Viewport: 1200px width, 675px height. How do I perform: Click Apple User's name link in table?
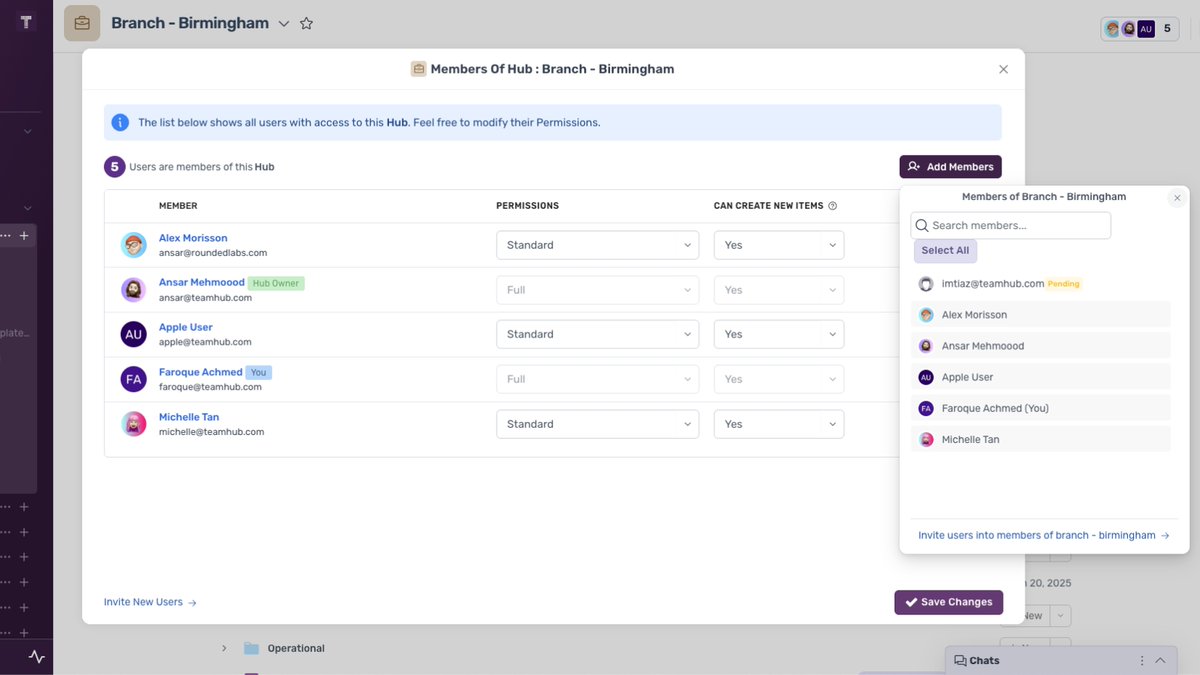tap(186, 327)
